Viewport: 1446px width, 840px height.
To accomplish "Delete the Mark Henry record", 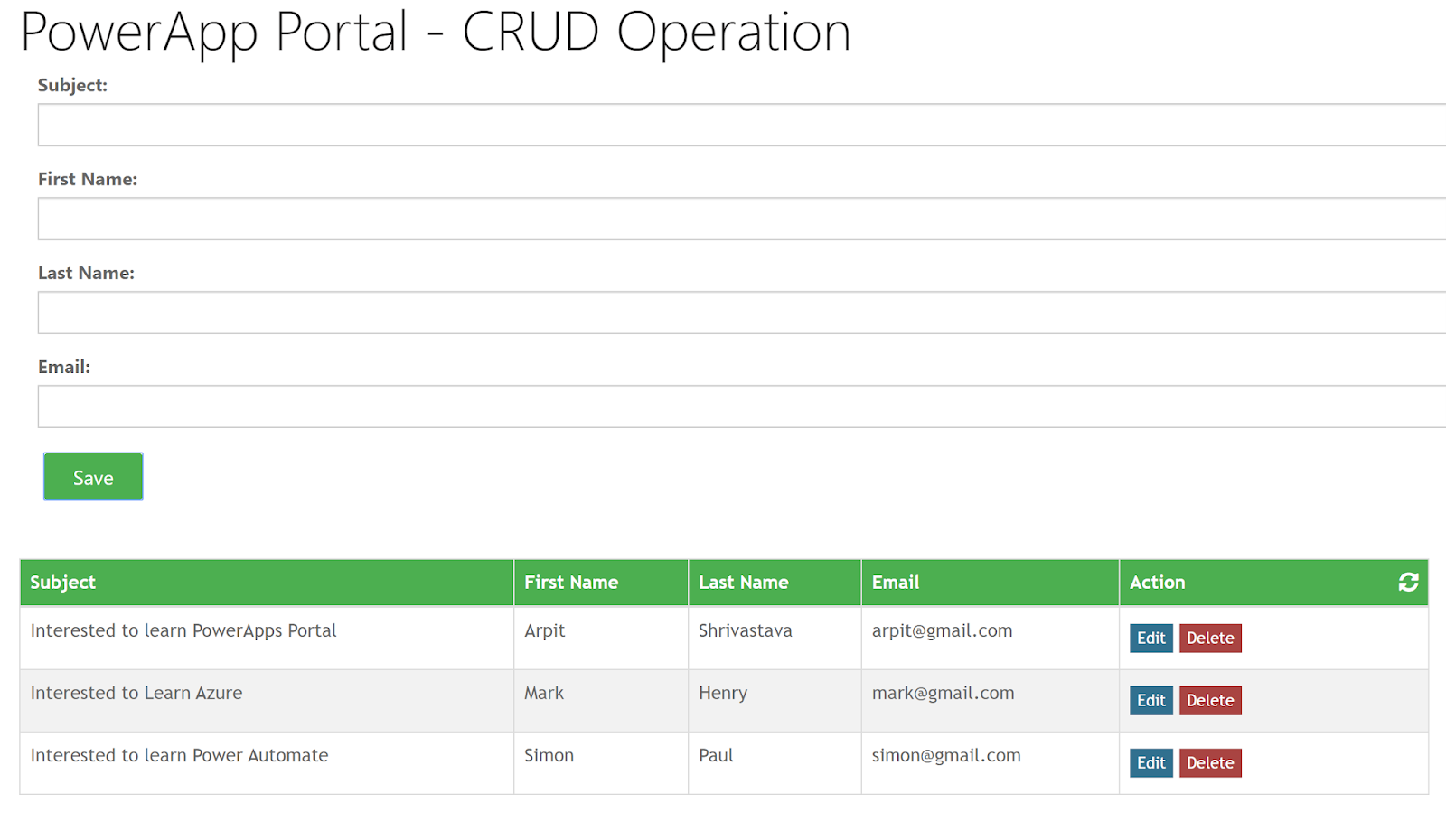I will click(x=1210, y=700).
